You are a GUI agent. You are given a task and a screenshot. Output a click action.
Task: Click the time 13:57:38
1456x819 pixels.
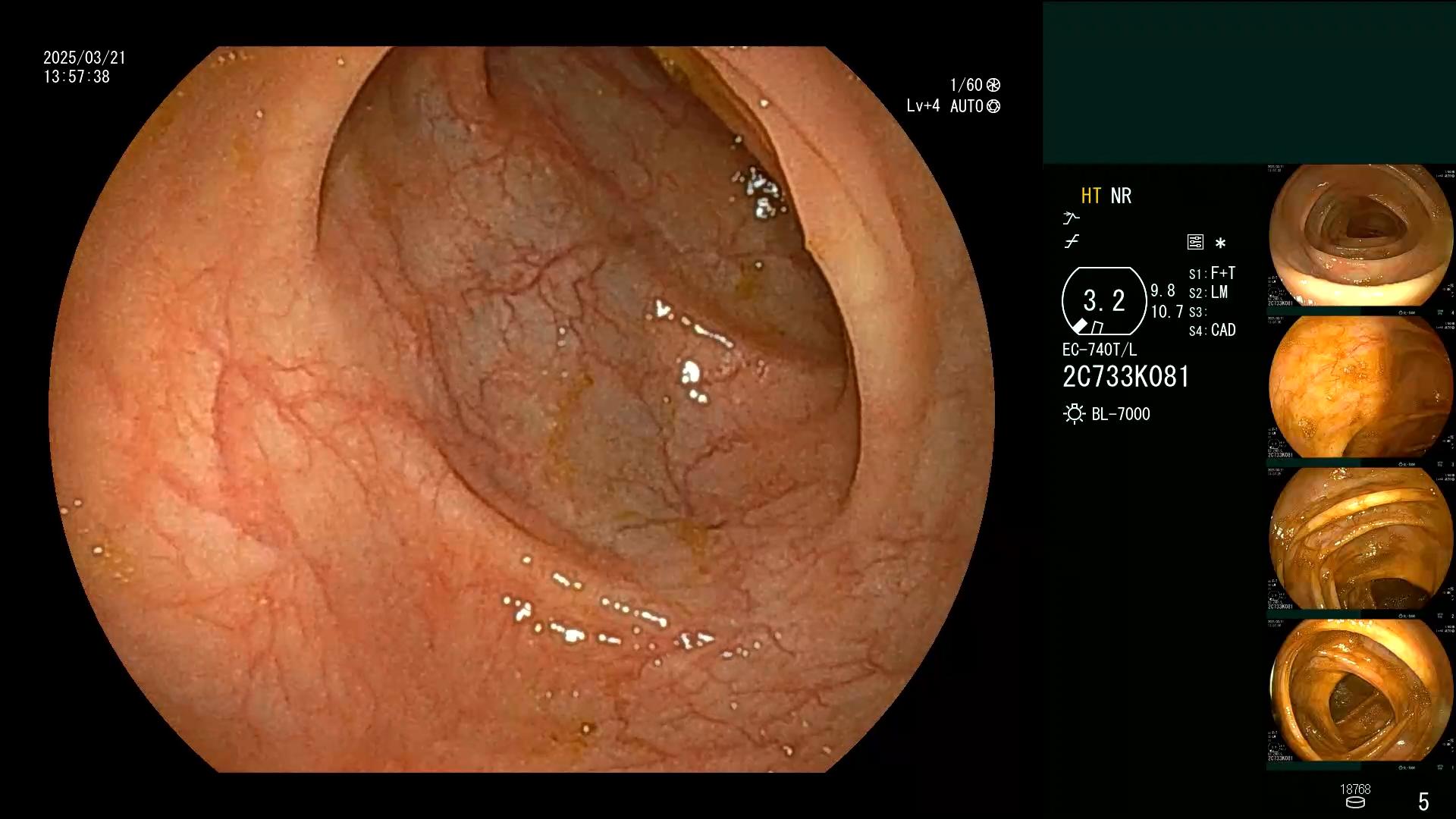(x=77, y=77)
